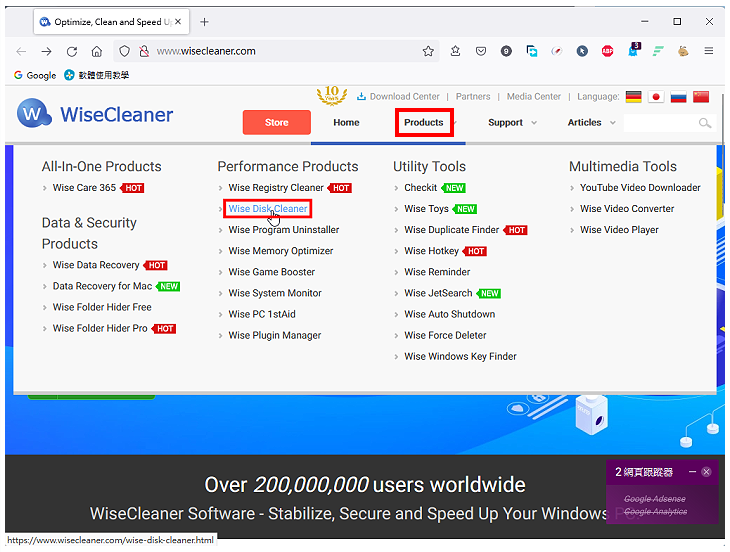Open Data Recovery for Mac

click(x=102, y=286)
